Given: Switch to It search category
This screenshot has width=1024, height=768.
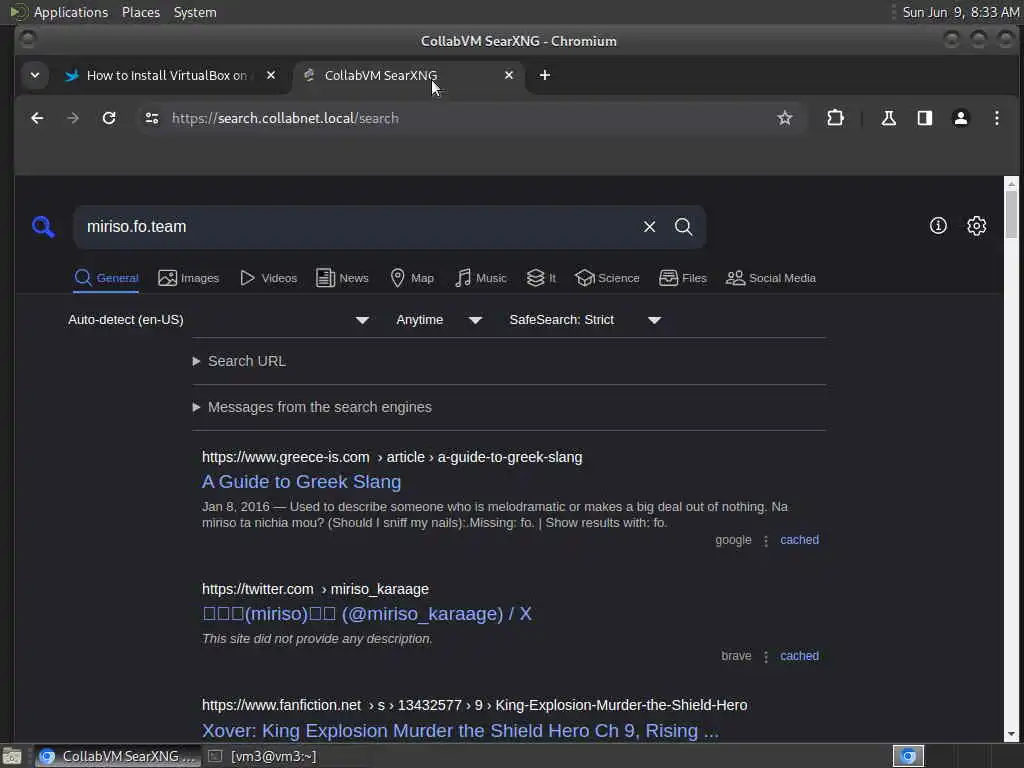Looking at the screenshot, I should pyautogui.click(x=541, y=278).
